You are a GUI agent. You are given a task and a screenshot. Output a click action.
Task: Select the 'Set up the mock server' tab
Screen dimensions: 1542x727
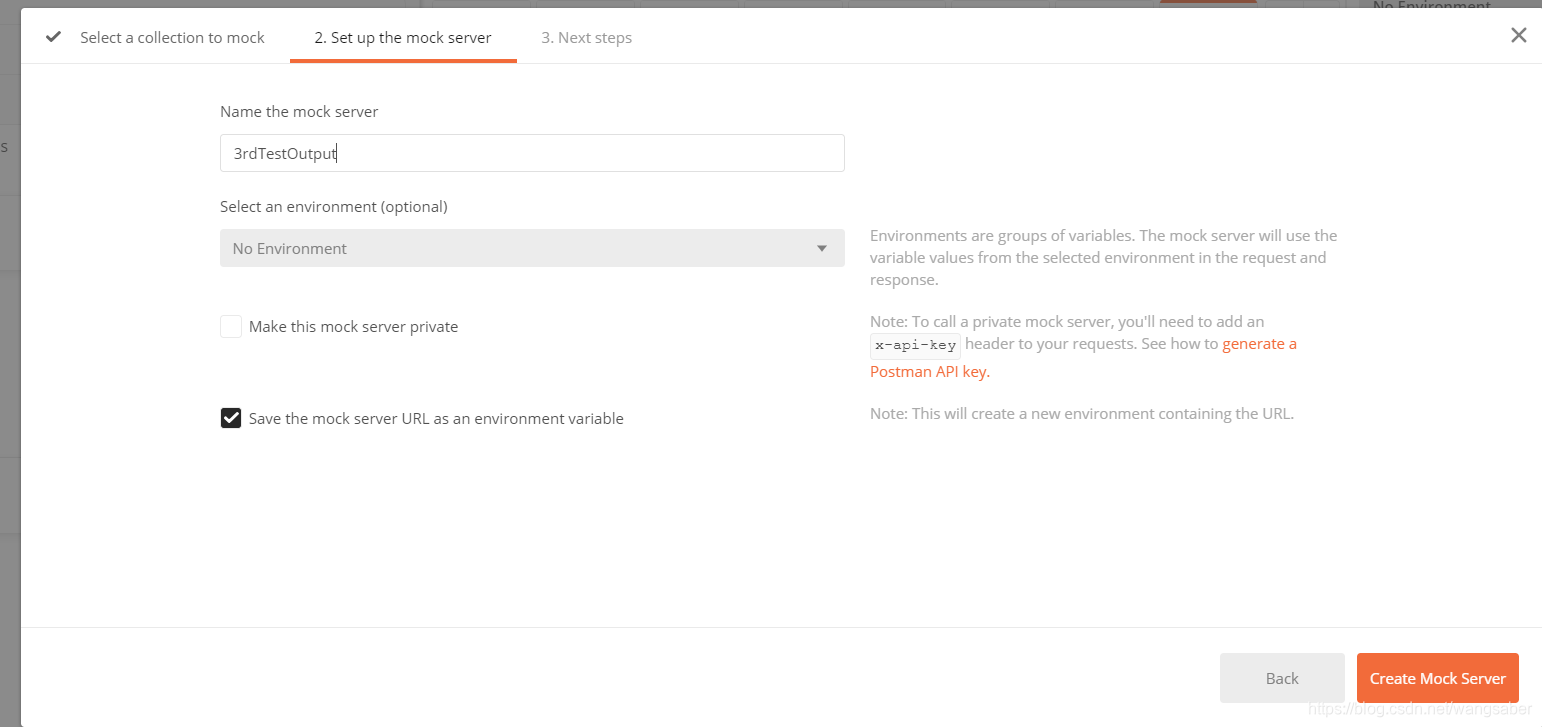click(x=403, y=37)
